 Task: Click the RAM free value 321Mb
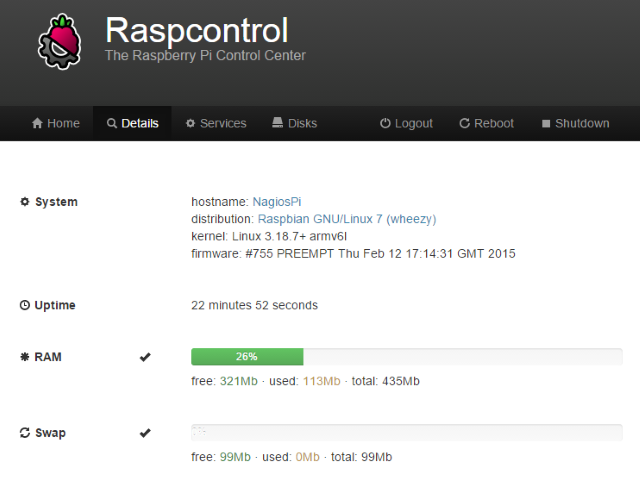coord(239,381)
